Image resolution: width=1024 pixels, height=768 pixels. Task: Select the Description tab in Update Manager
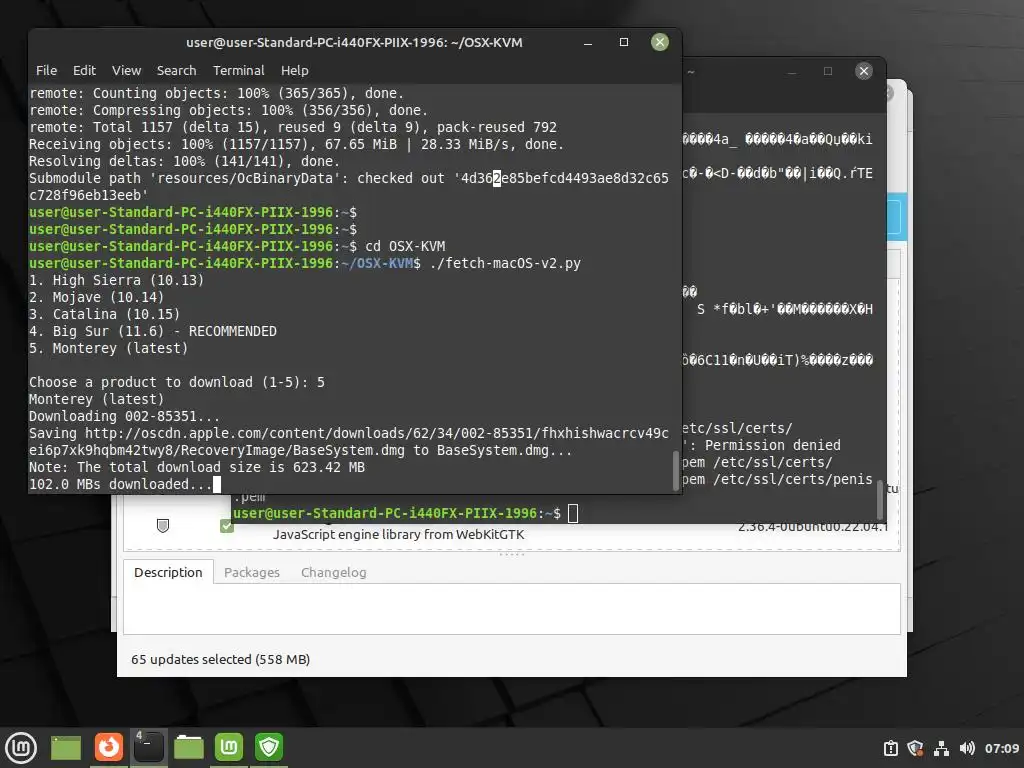tap(168, 572)
